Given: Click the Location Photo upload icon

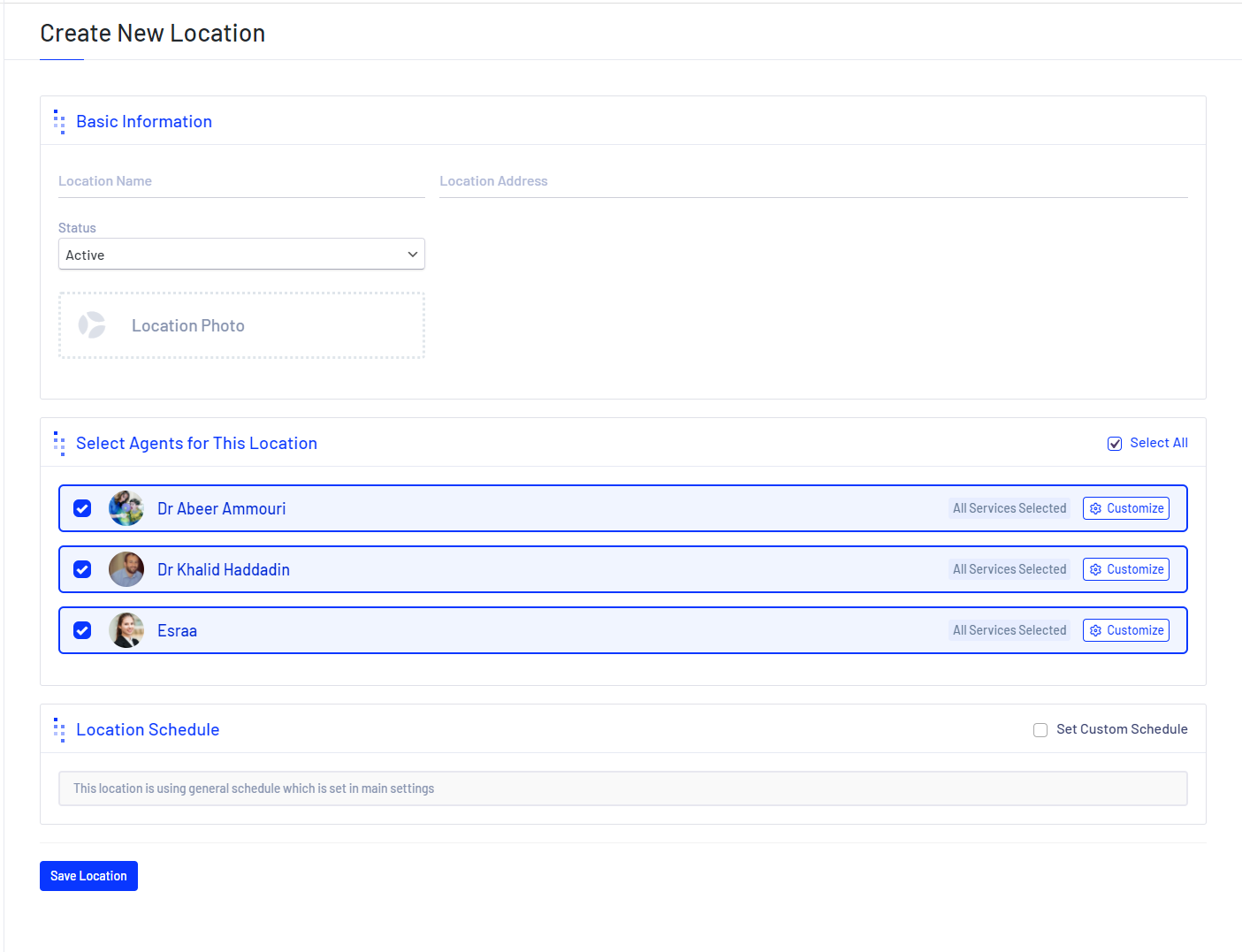Looking at the screenshot, I should click(x=92, y=325).
